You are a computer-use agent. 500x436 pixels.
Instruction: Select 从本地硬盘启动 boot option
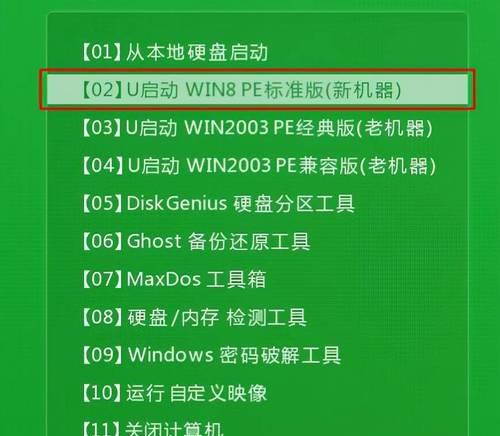(175, 52)
